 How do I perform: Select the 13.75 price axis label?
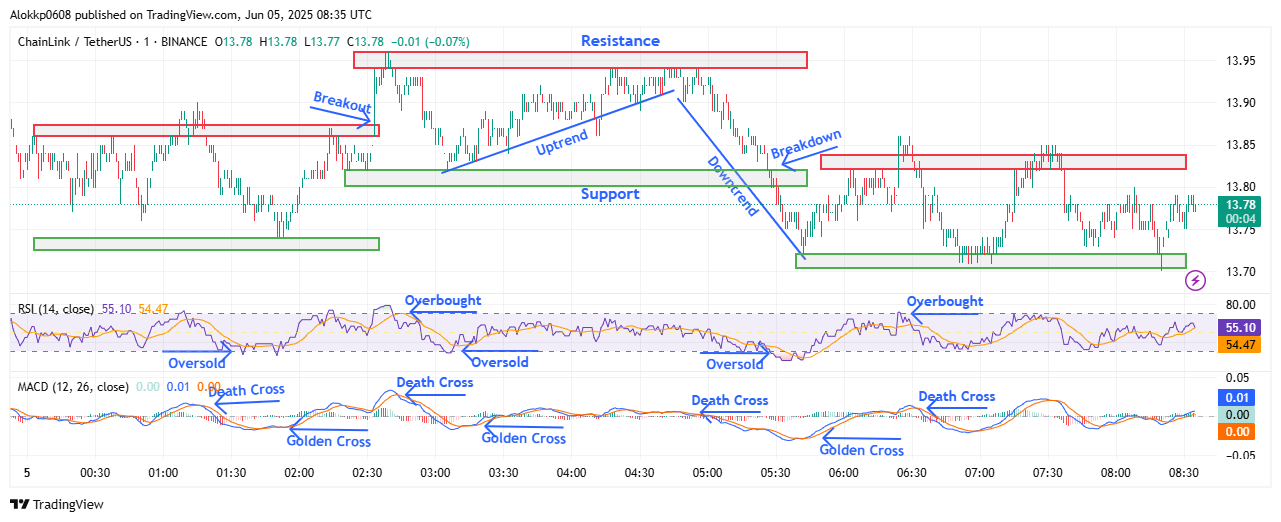[1241, 229]
